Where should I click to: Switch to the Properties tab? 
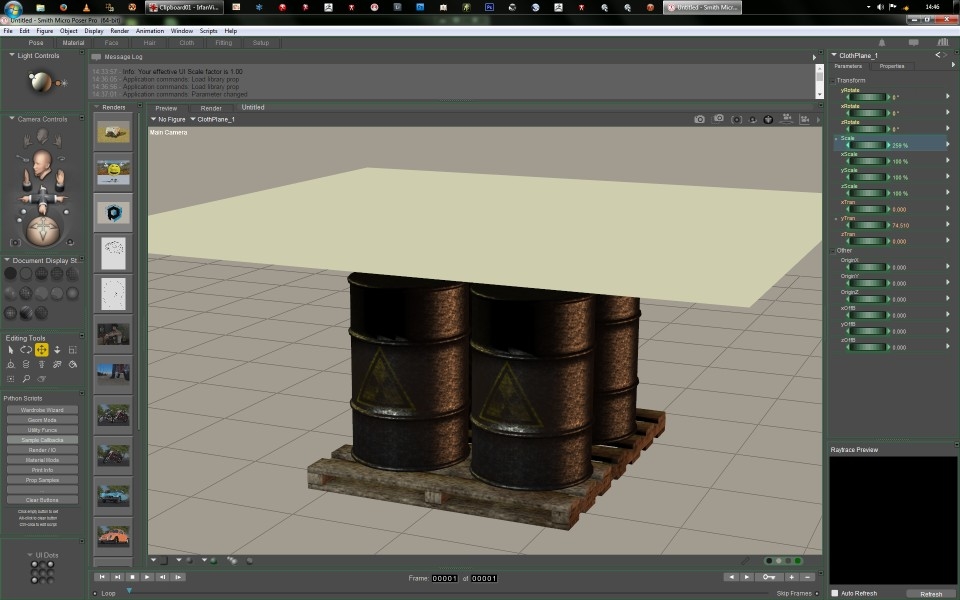tap(891, 66)
